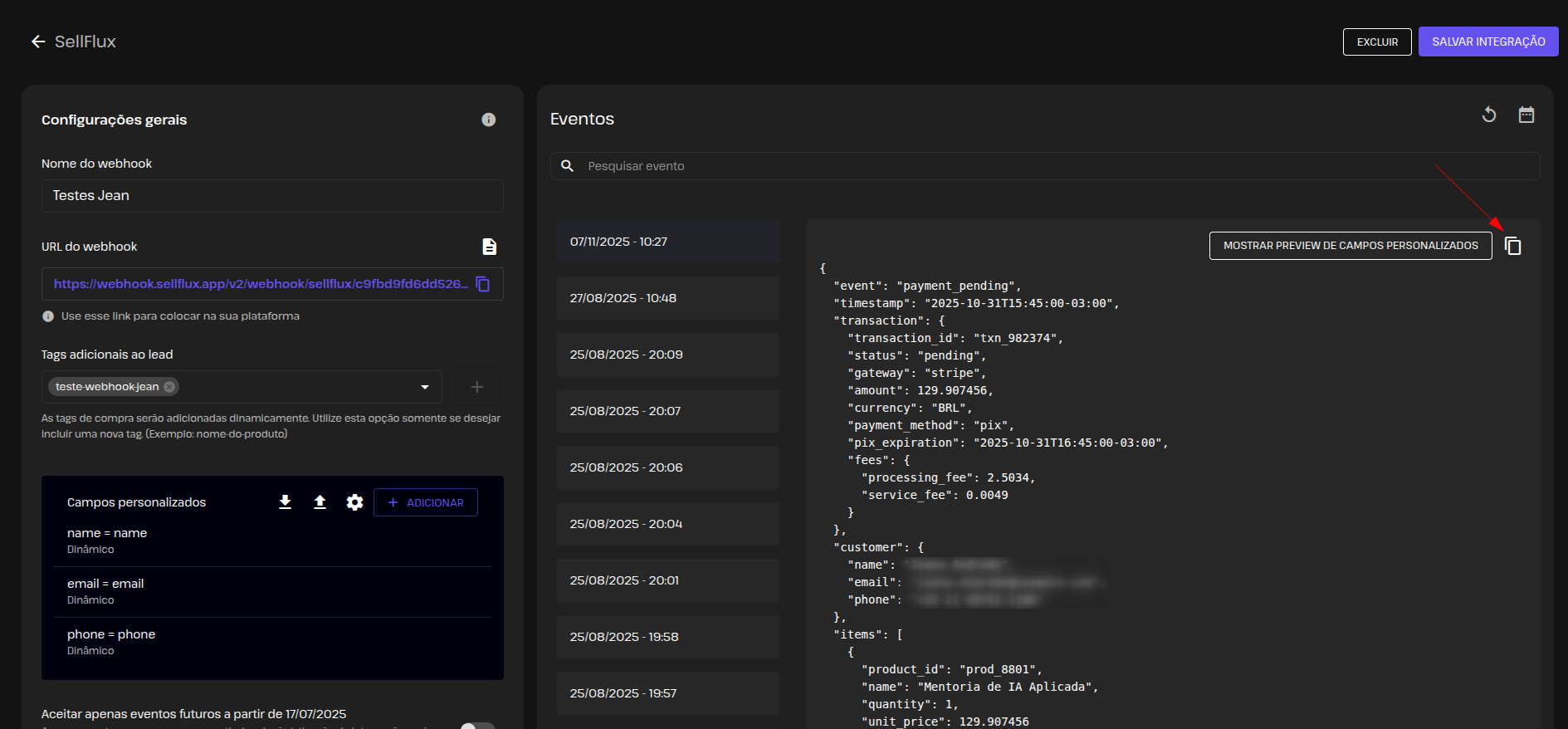This screenshot has width=1568, height=729.
Task: Copy the event JSON payload
Action: (x=1512, y=246)
